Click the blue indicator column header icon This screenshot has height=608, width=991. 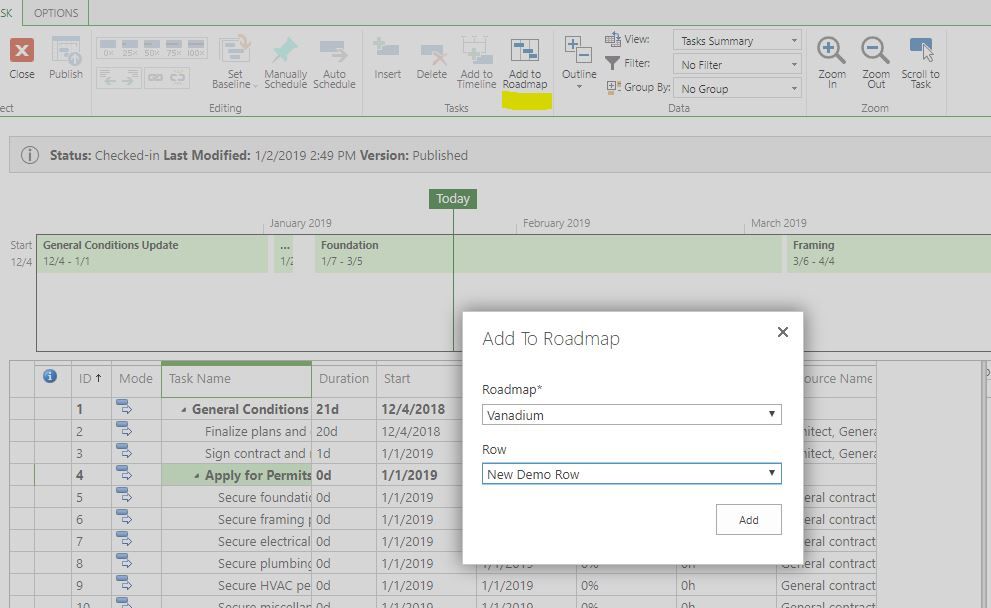tap(50, 377)
